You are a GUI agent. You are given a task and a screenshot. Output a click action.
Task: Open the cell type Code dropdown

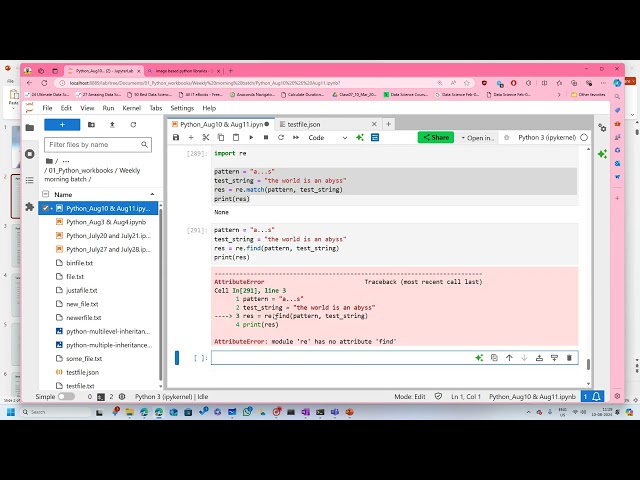click(327, 138)
